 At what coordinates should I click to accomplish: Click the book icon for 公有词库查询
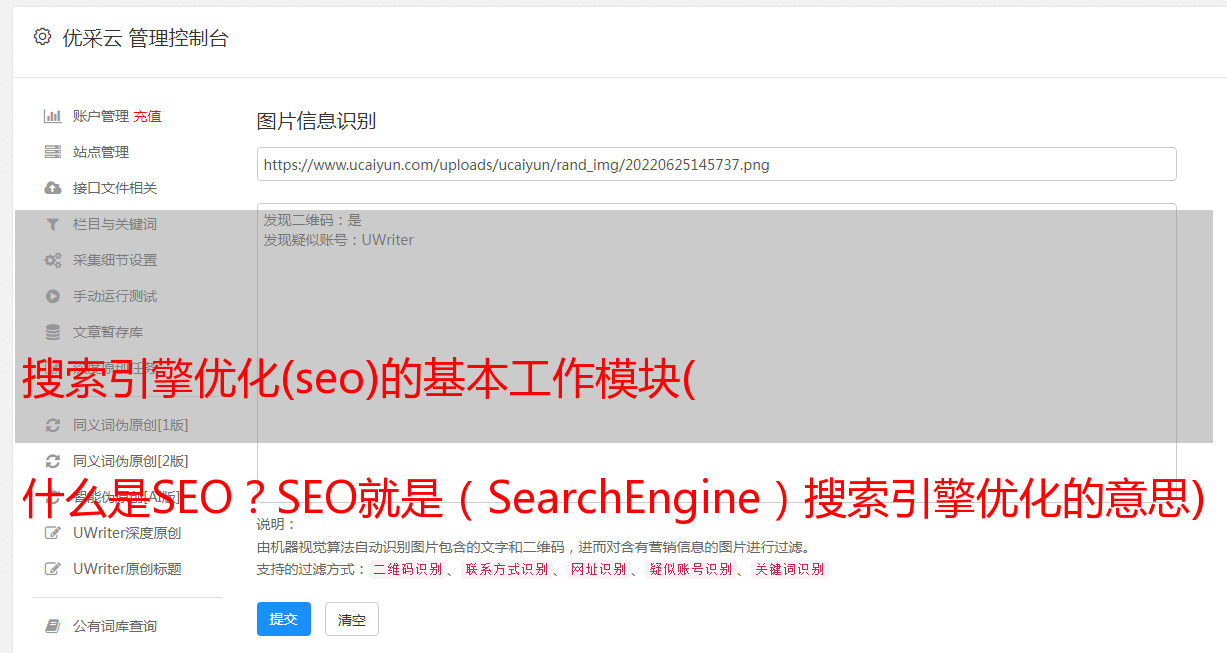53,626
